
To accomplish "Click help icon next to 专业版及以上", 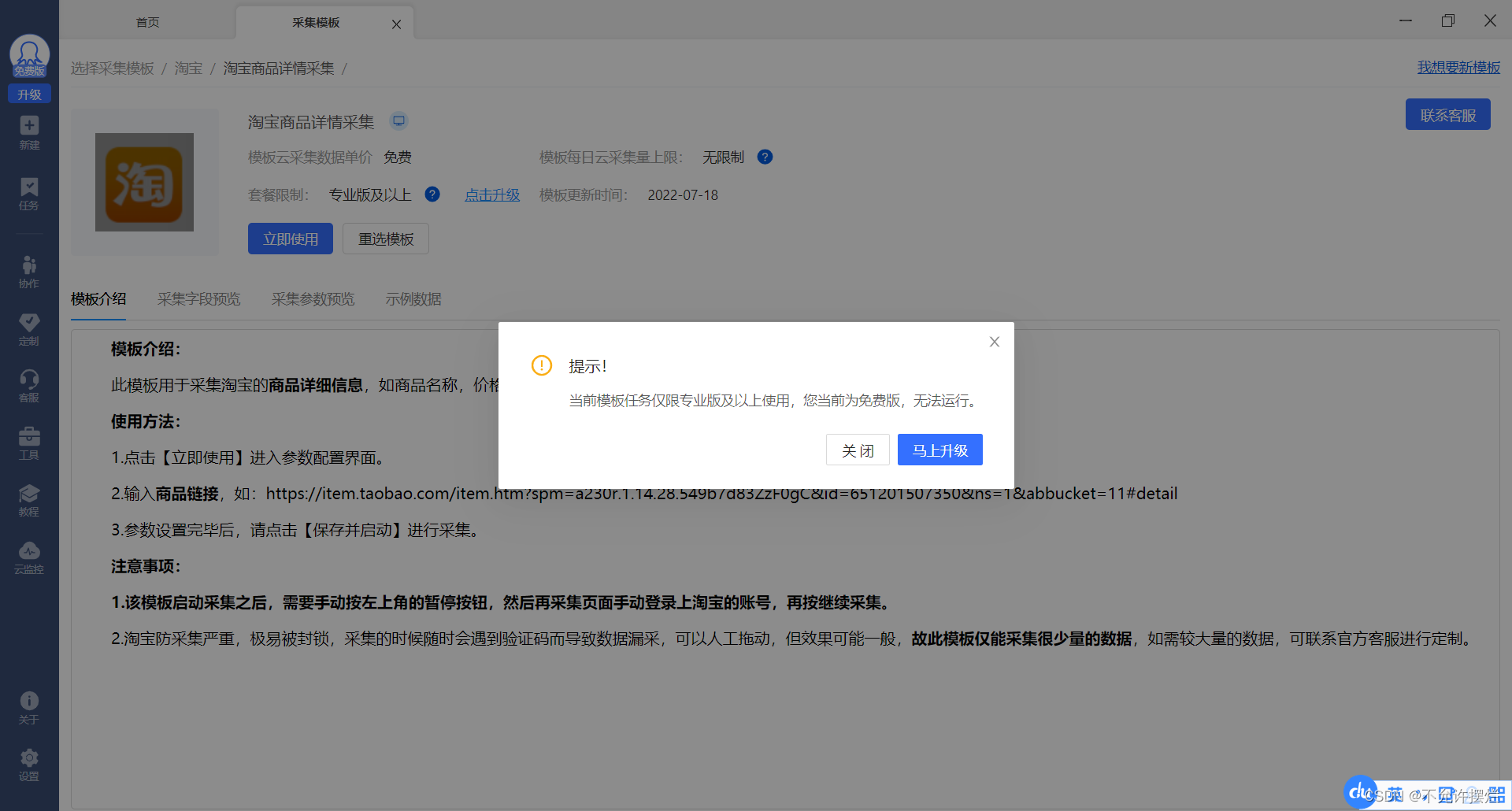I will (x=432, y=194).
